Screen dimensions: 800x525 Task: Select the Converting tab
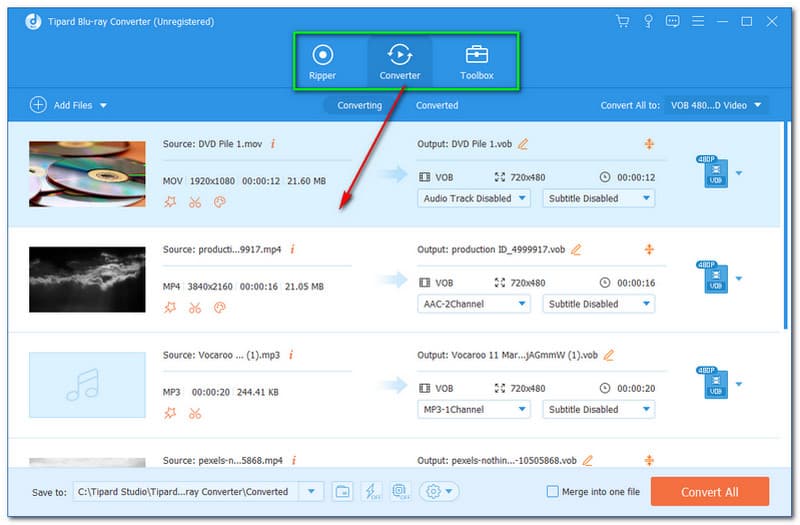tap(359, 105)
